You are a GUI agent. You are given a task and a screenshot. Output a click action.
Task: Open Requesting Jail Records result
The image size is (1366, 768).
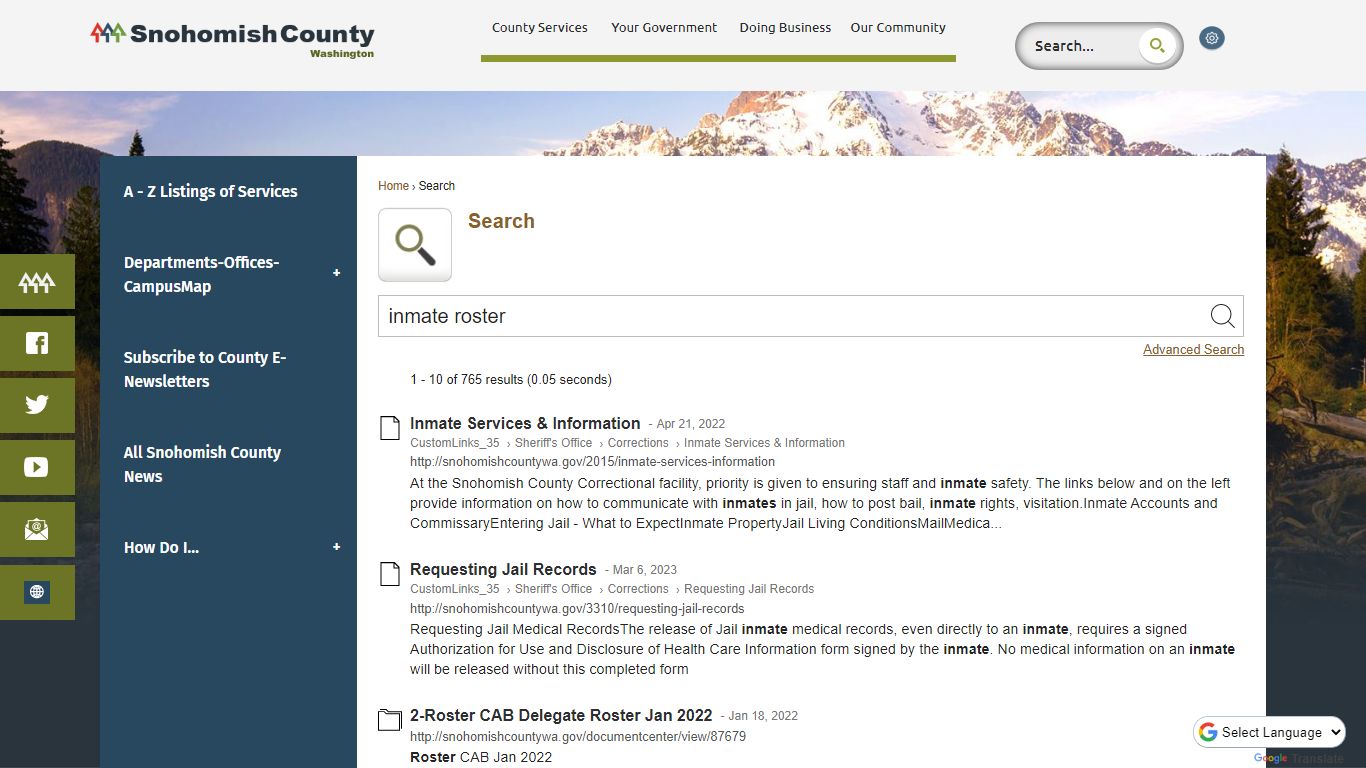pos(503,569)
